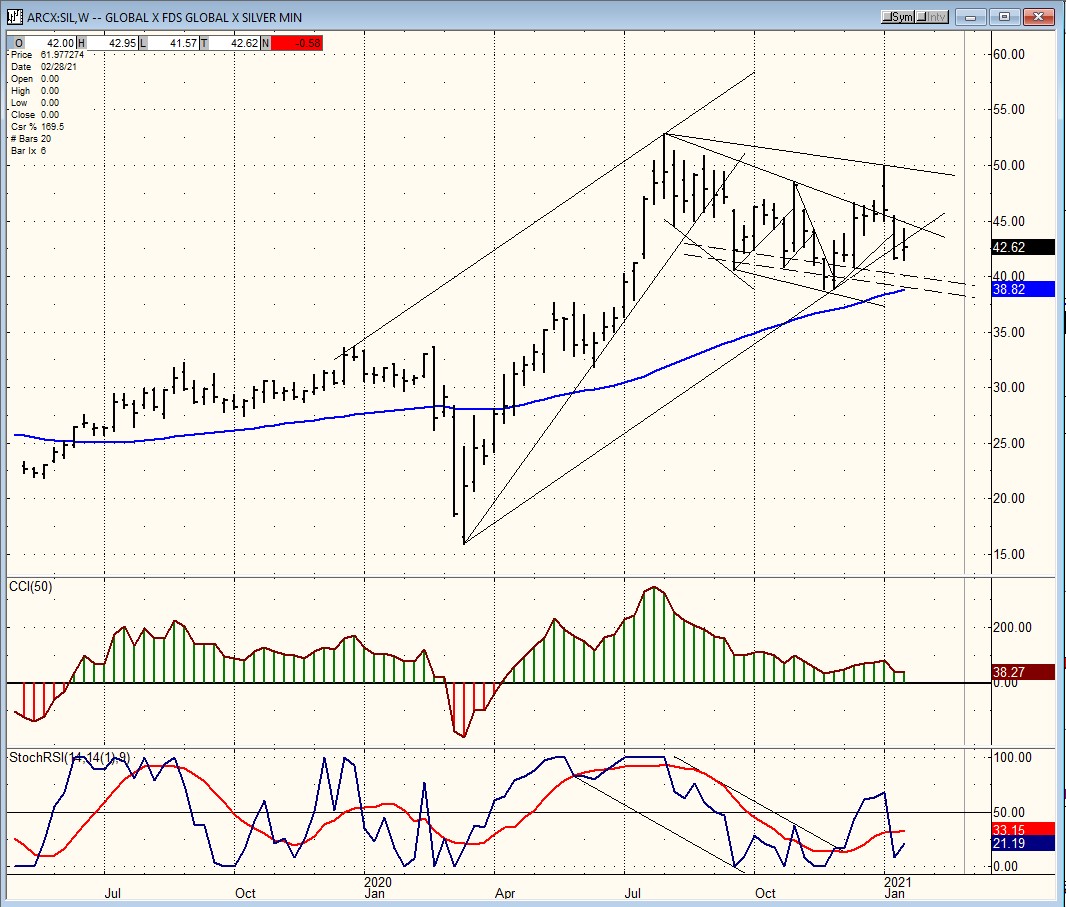Click the chart window icon in title bar
The width and height of the screenshot is (1066, 907).
pyautogui.click(x=14, y=16)
